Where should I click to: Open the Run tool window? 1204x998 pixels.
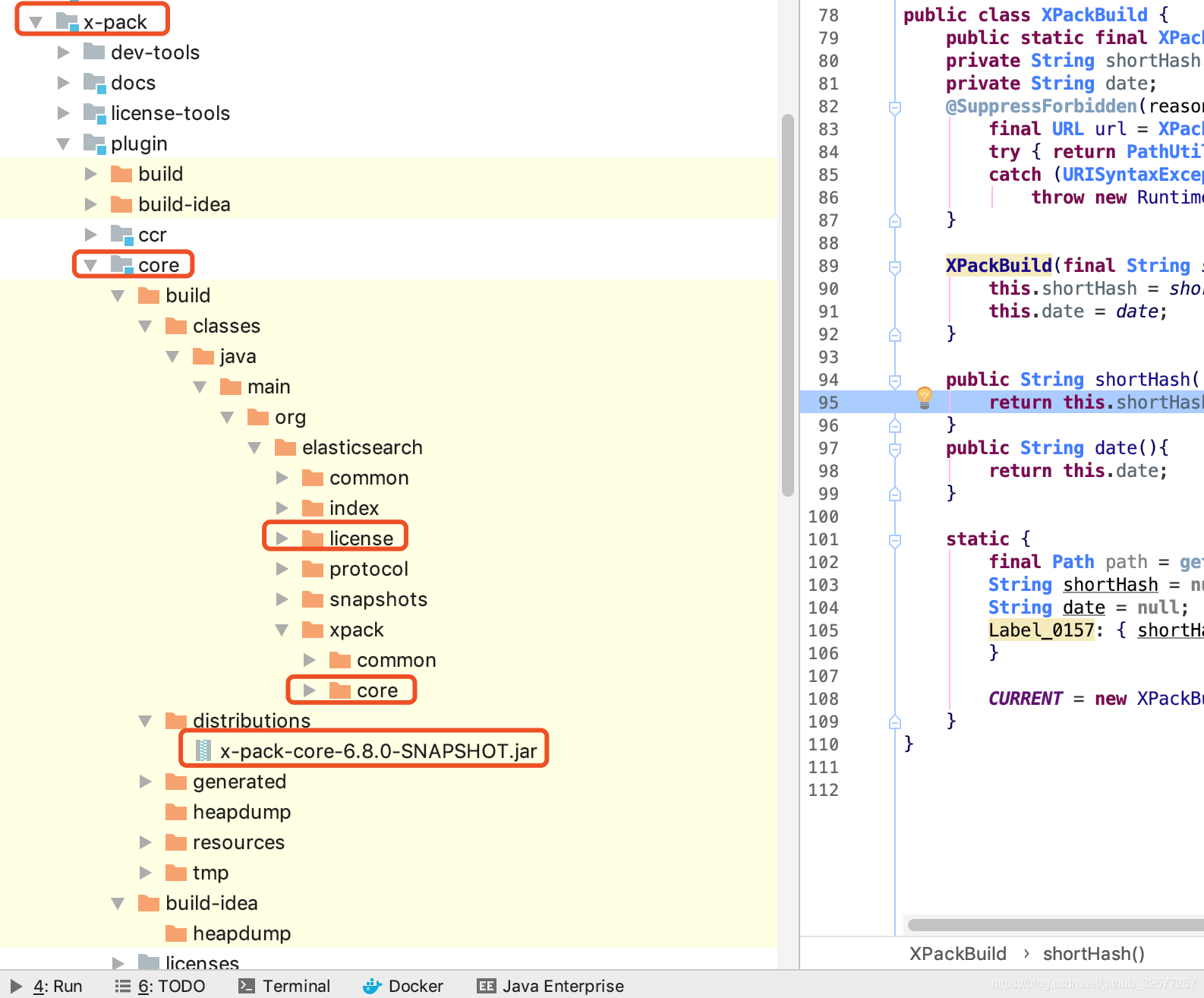(46, 986)
